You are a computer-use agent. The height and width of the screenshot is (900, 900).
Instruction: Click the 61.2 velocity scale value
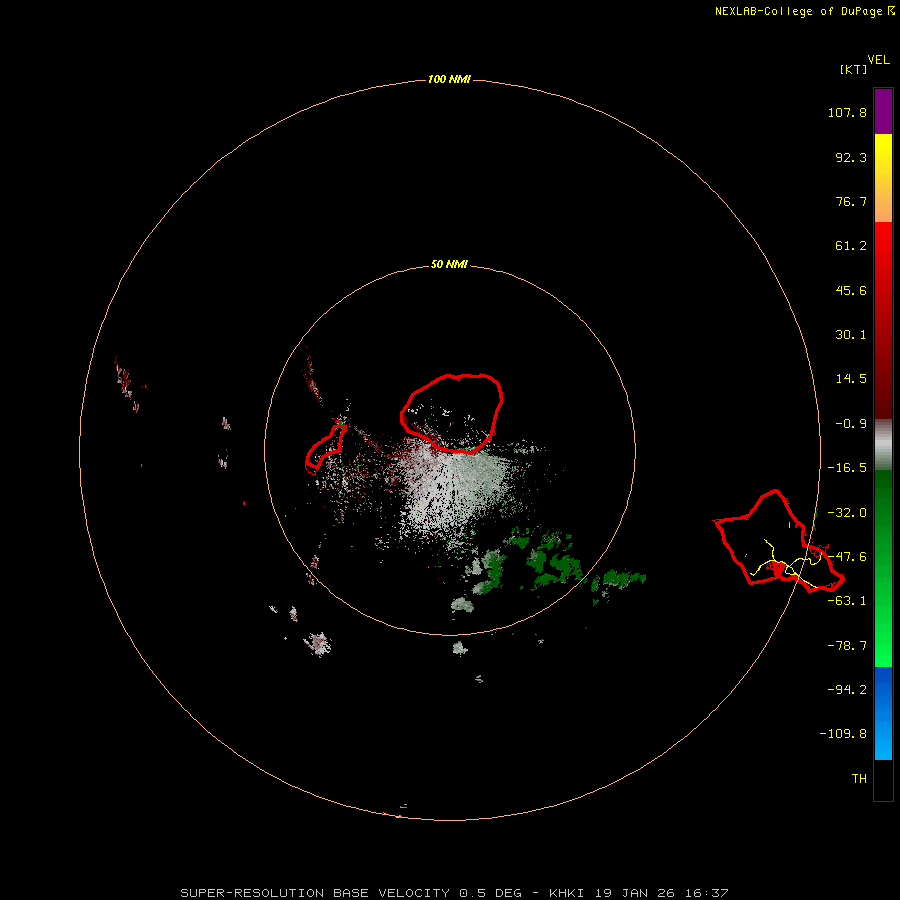click(851, 246)
